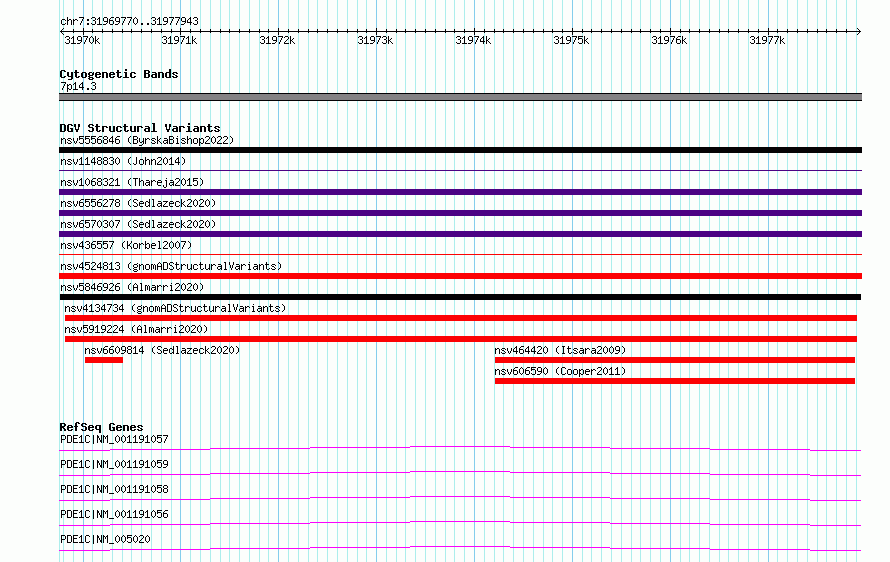This screenshot has width=890, height=562.
Task: Click the purple bar under nsv6570307
Action: tap(460, 234)
